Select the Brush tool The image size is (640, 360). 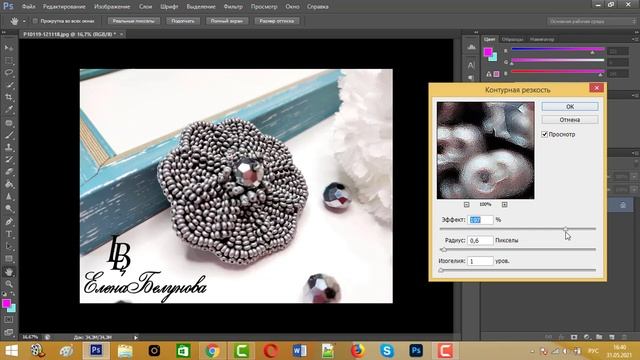9,135
